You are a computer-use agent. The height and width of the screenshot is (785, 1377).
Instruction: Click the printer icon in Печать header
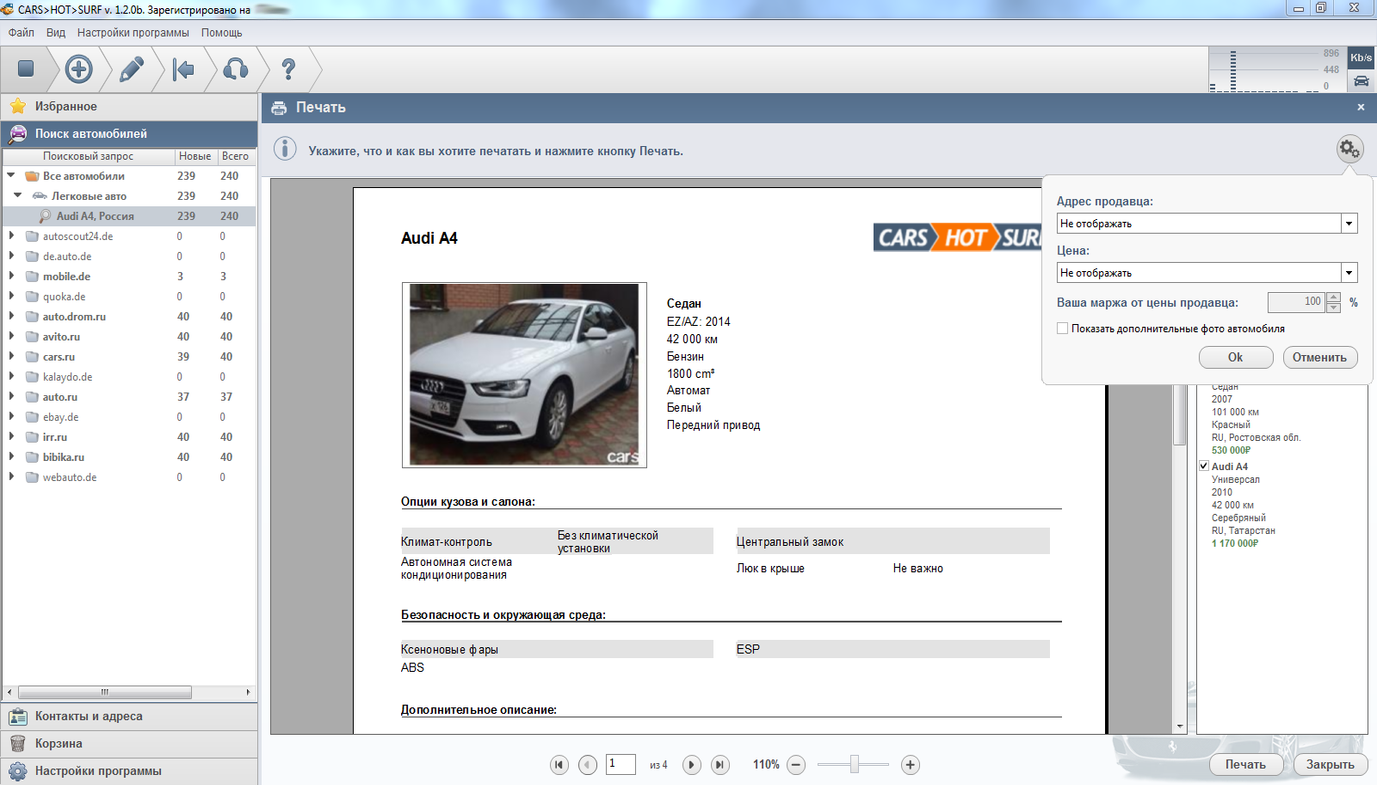coord(278,107)
